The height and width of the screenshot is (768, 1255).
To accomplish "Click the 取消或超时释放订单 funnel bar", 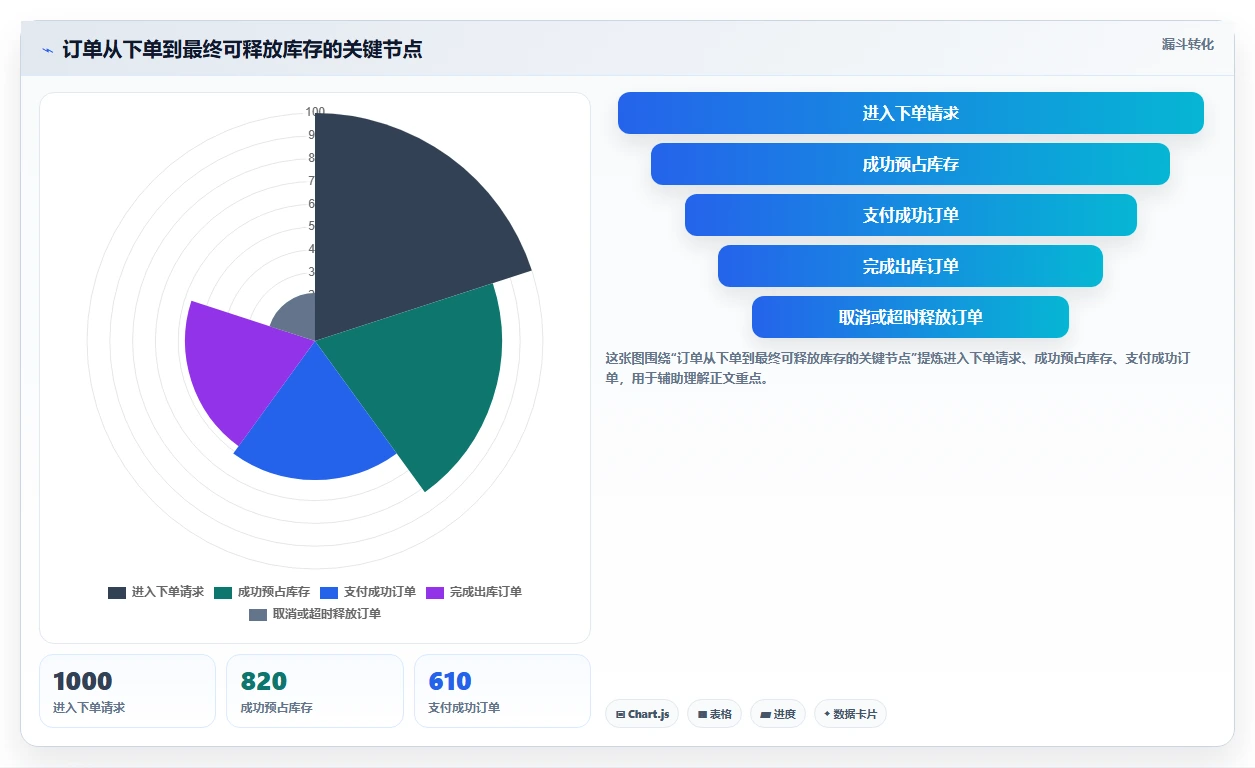I will coord(910,317).
